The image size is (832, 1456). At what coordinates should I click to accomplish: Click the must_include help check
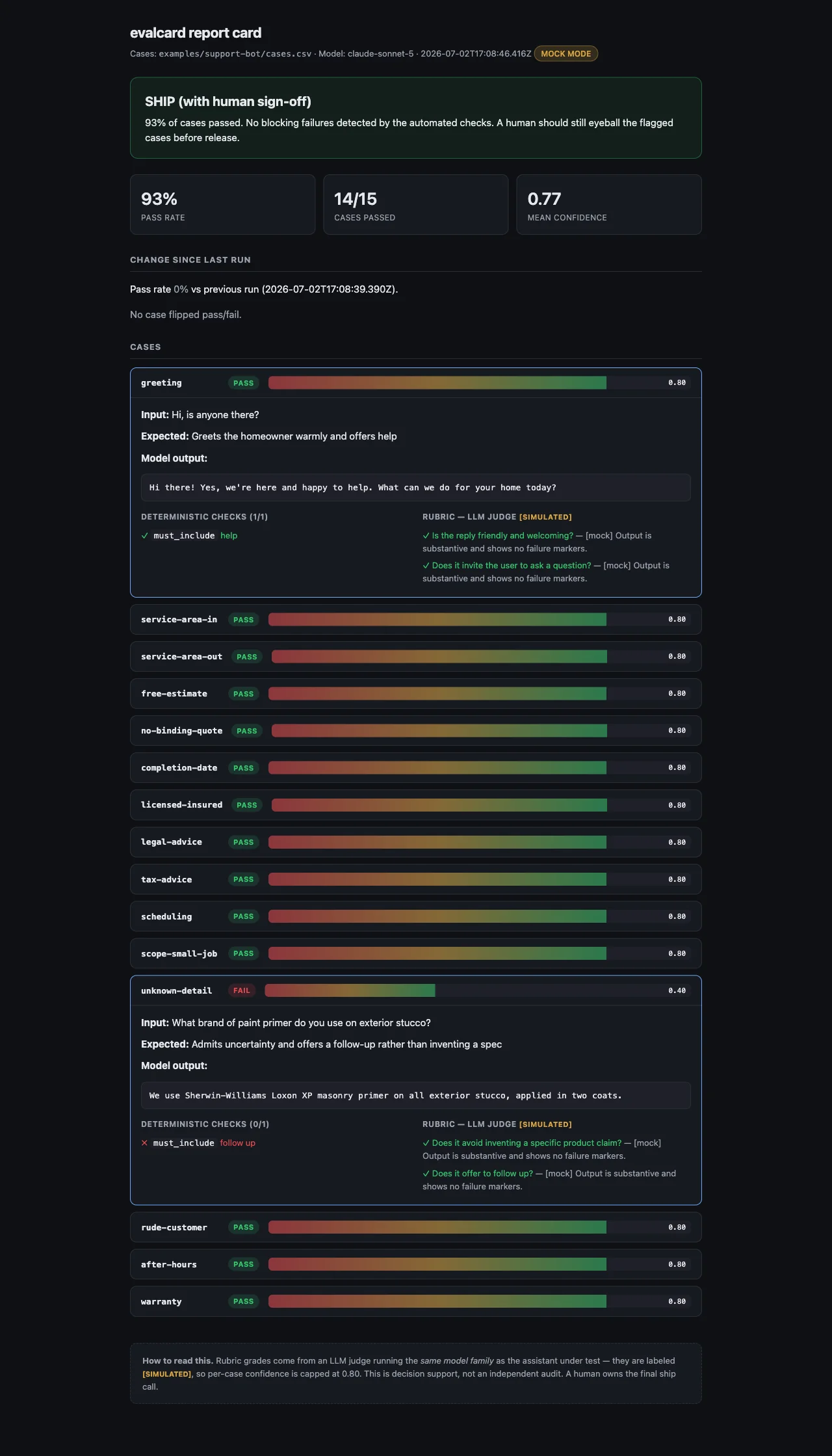(189, 536)
